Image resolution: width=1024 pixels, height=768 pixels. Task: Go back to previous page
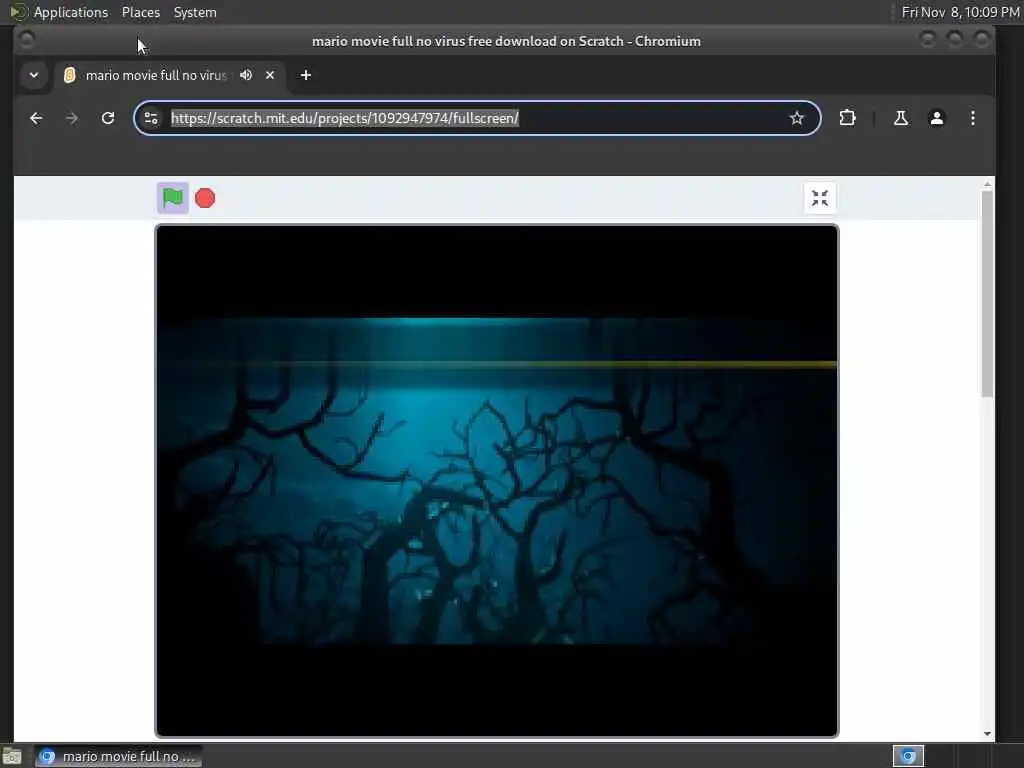[x=36, y=118]
